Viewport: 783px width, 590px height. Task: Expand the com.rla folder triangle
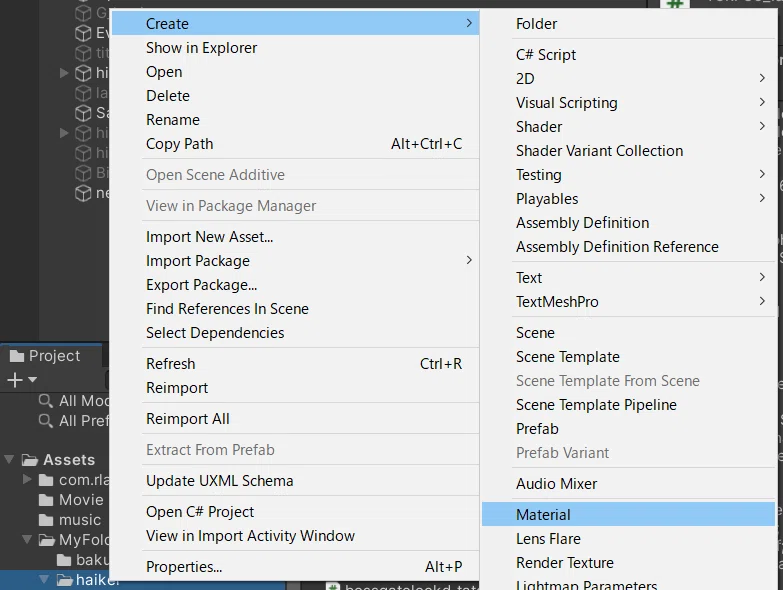point(27,479)
